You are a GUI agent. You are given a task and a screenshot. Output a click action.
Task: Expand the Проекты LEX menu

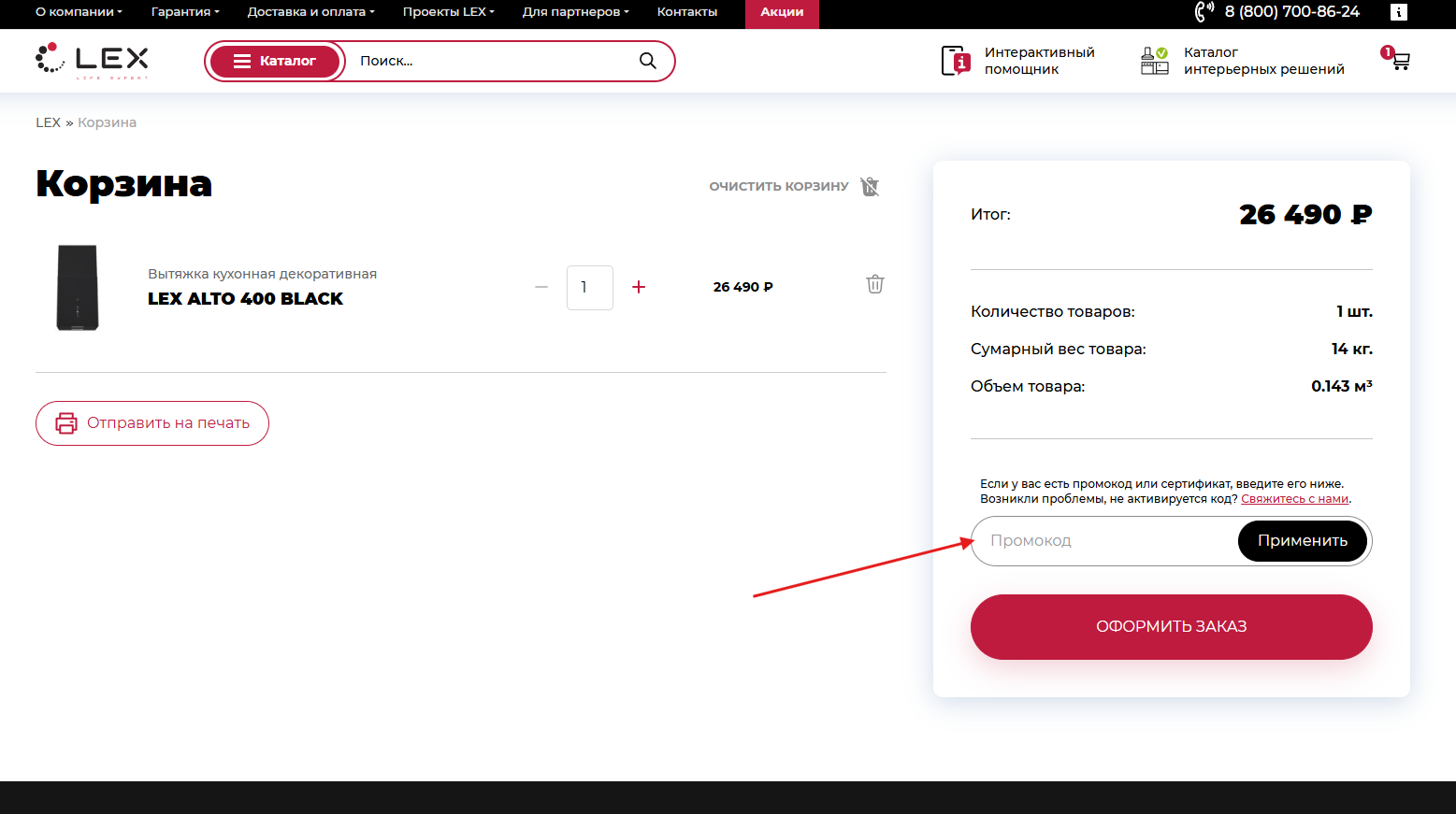[x=449, y=12]
